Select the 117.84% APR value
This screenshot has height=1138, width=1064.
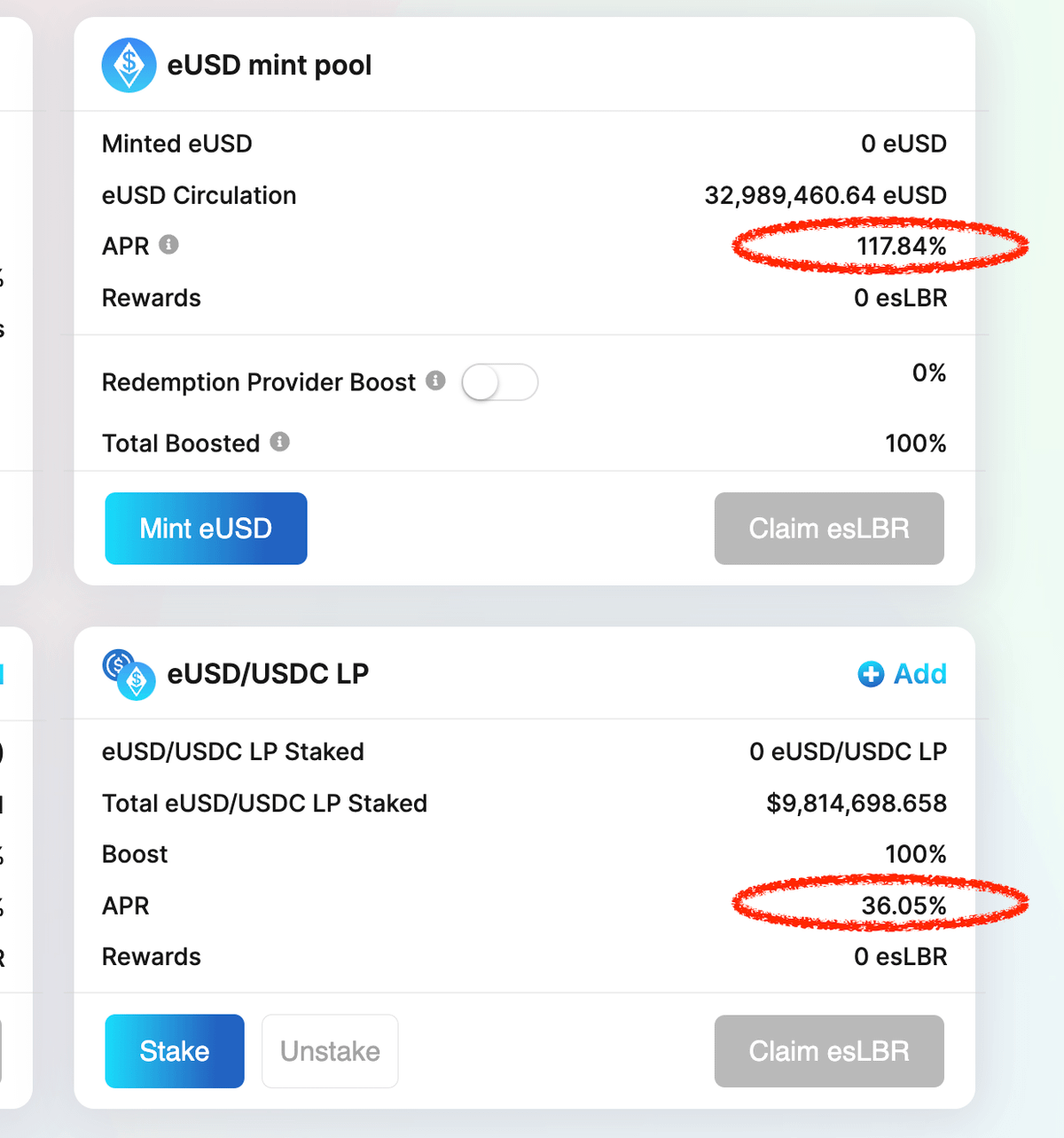901,247
